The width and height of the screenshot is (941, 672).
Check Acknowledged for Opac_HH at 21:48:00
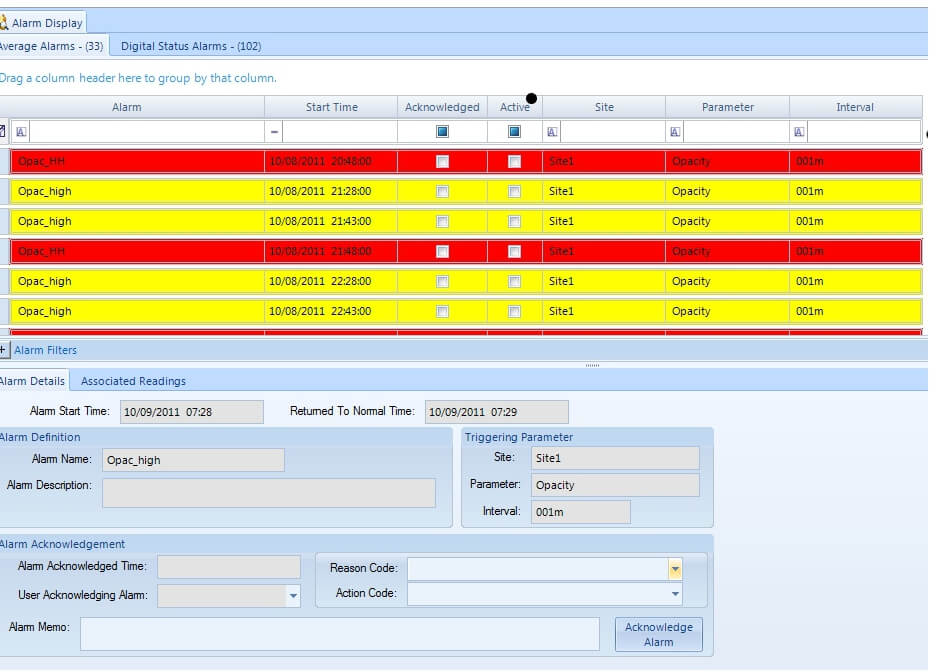[442, 251]
